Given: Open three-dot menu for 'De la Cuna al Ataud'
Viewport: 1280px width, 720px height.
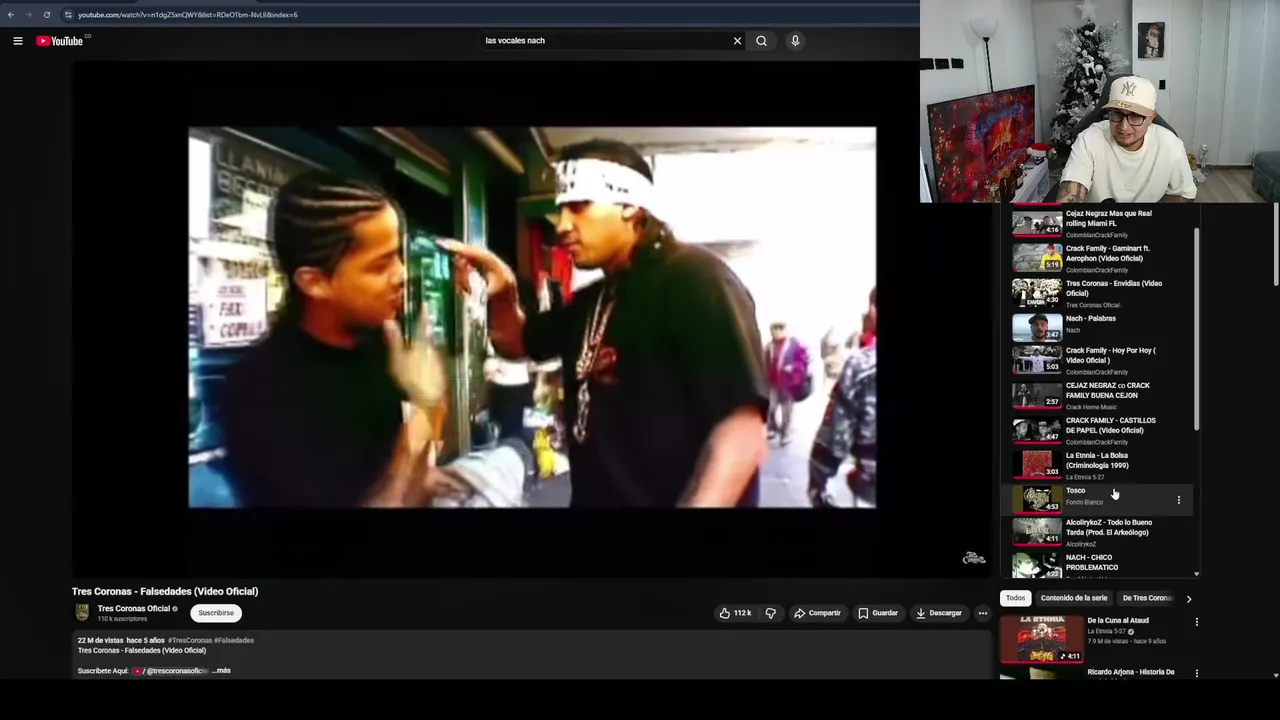Looking at the screenshot, I should click(x=1196, y=622).
